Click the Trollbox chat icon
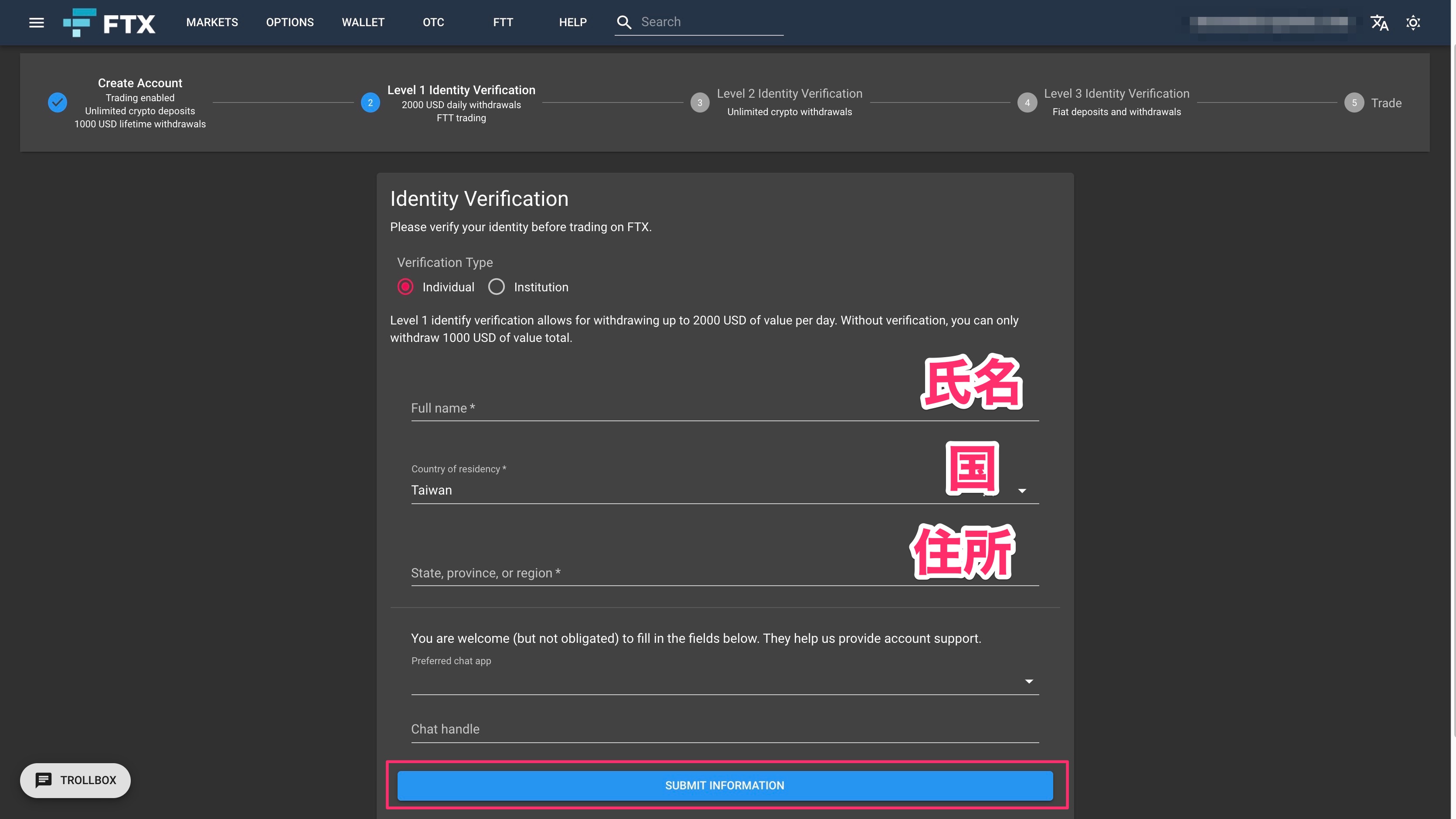Viewport: 1456px width, 819px height. pyautogui.click(x=44, y=780)
